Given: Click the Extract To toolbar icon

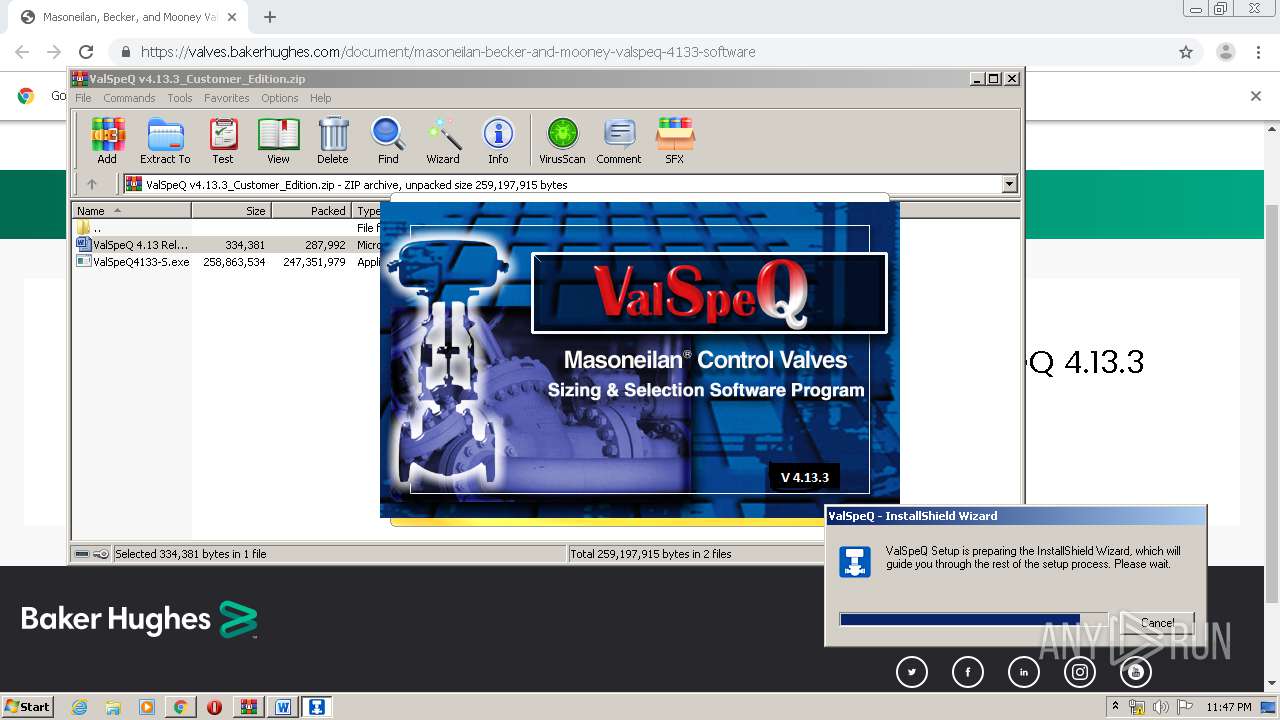Looking at the screenshot, I should (165, 141).
